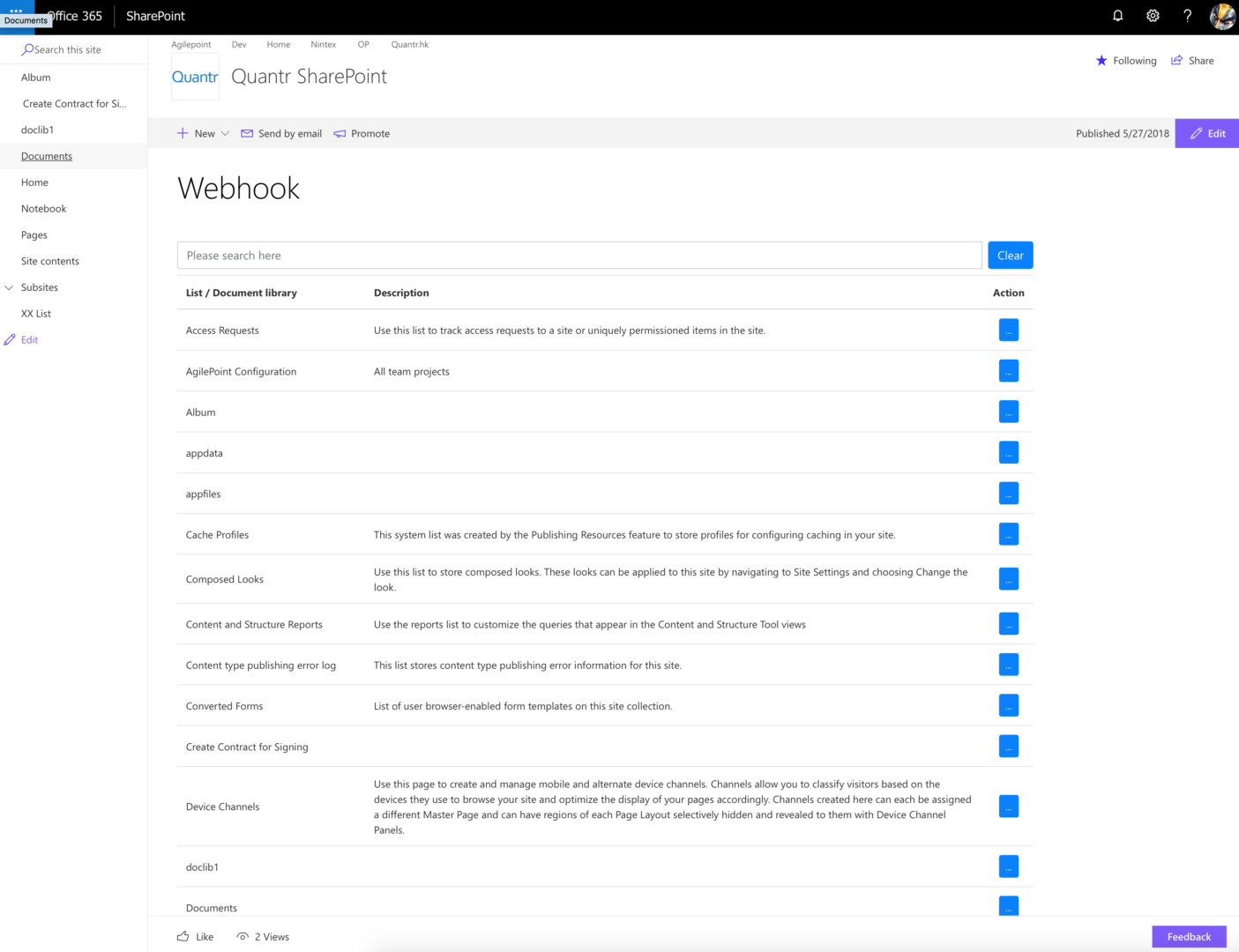Select the Edit pencil in the sidebar
The height and width of the screenshot is (952, 1239).
click(10, 339)
